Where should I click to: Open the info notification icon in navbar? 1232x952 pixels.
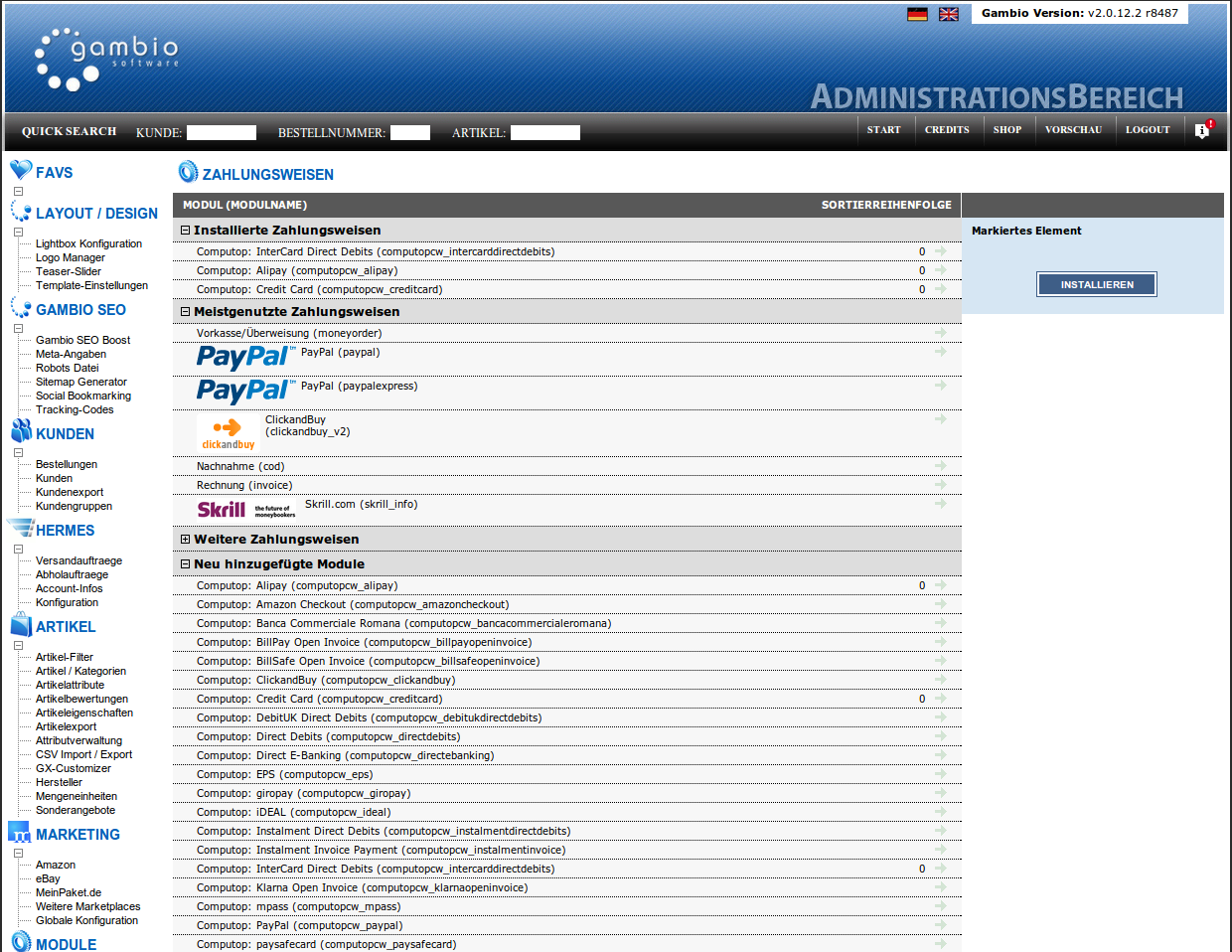point(1202,130)
